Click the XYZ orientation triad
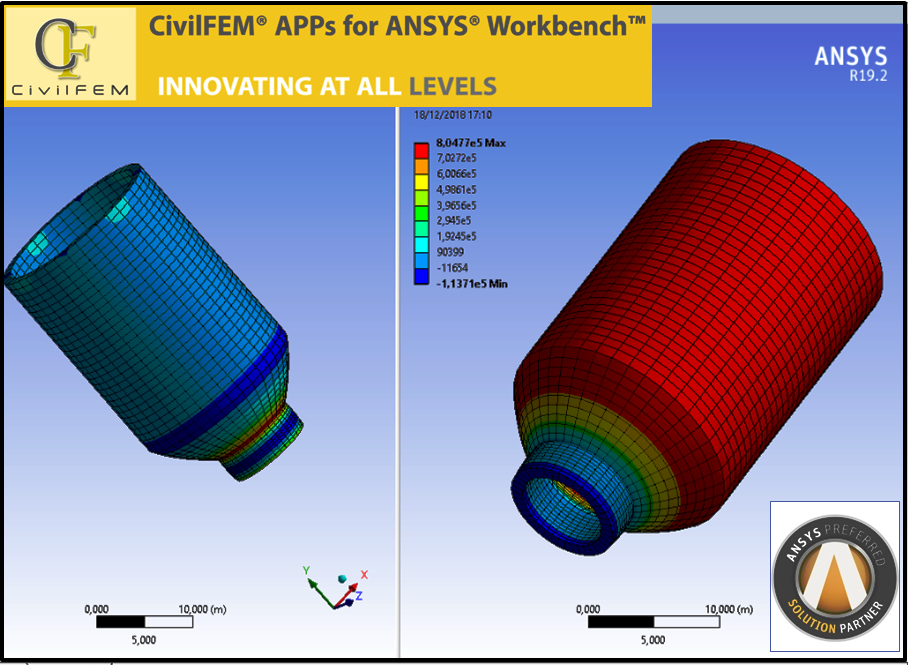The width and height of the screenshot is (908, 665). point(335,587)
